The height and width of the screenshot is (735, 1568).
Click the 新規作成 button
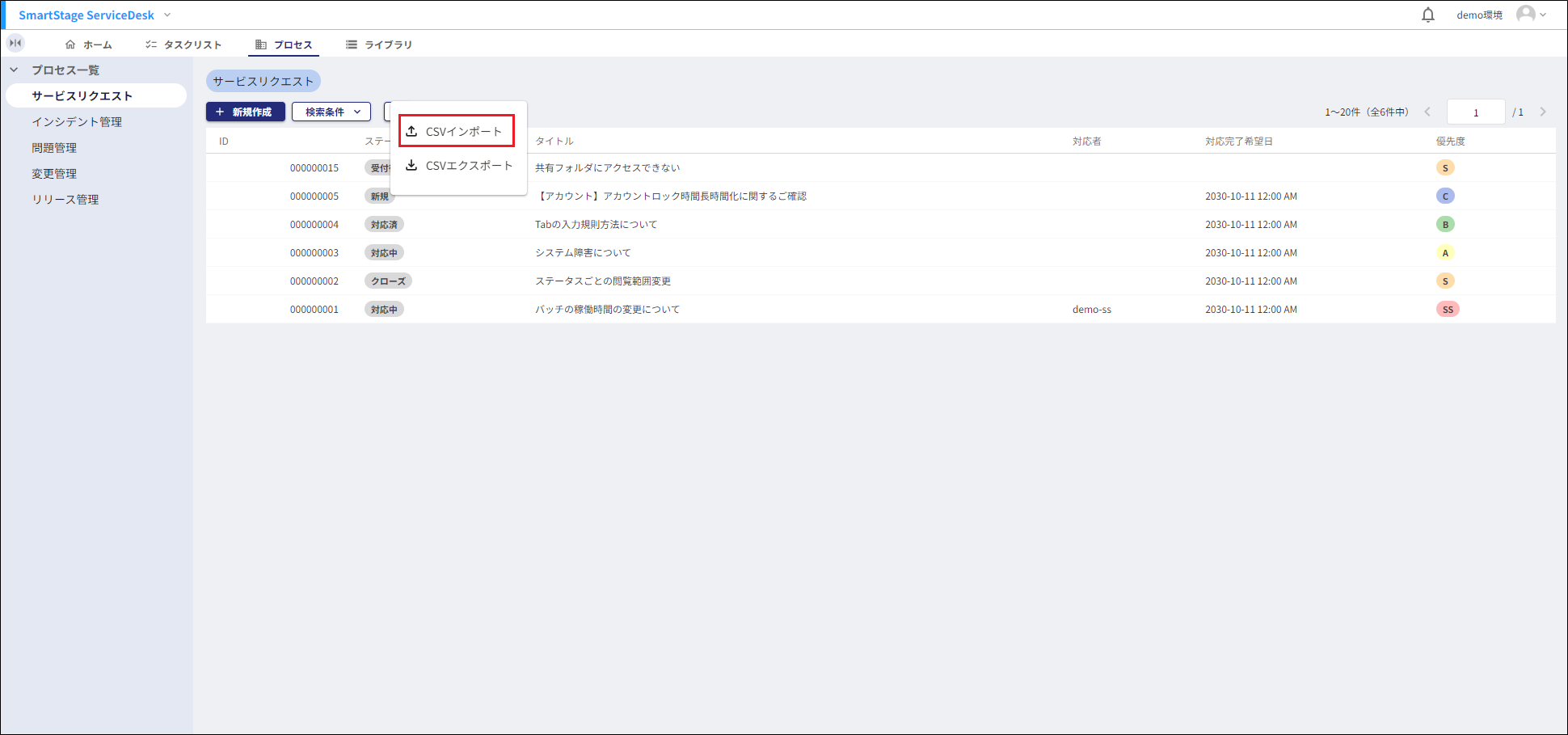point(246,112)
